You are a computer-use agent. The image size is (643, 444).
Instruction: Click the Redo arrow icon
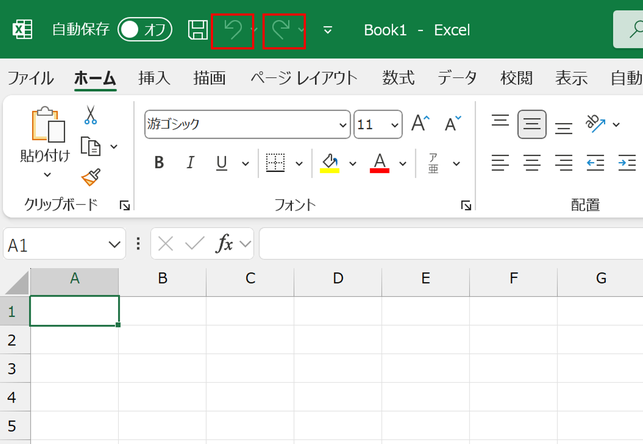pos(281,30)
